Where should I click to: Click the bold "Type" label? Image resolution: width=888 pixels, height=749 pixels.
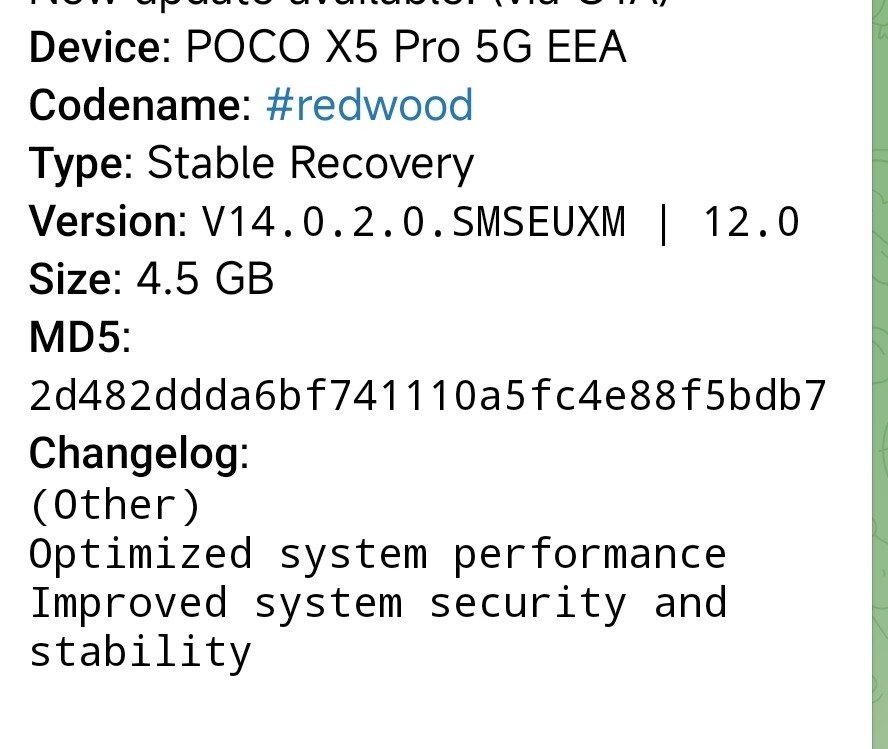click(73, 163)
